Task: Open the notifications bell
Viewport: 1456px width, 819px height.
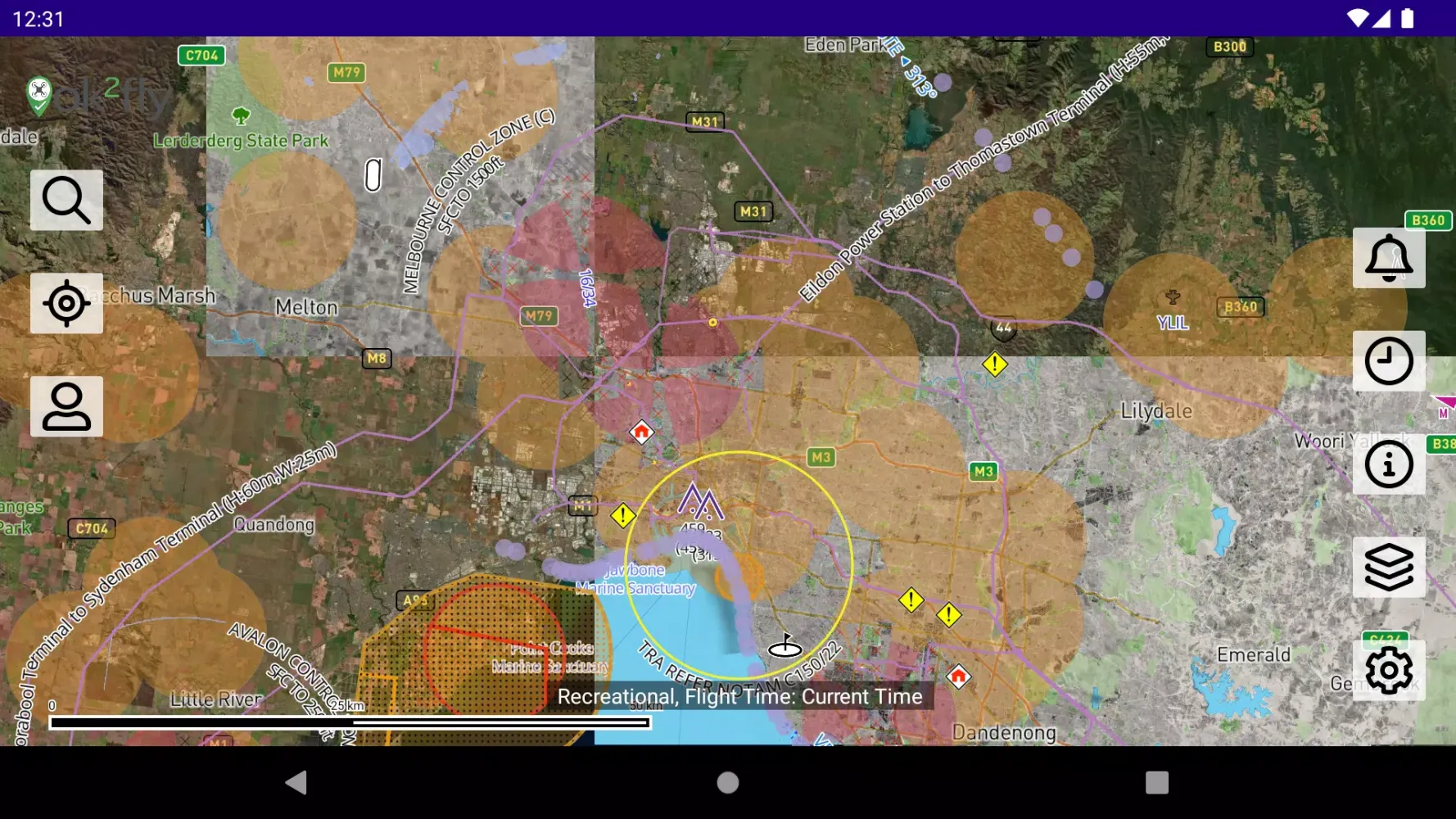Action: pyautogui.click(x=1390, y=257)
